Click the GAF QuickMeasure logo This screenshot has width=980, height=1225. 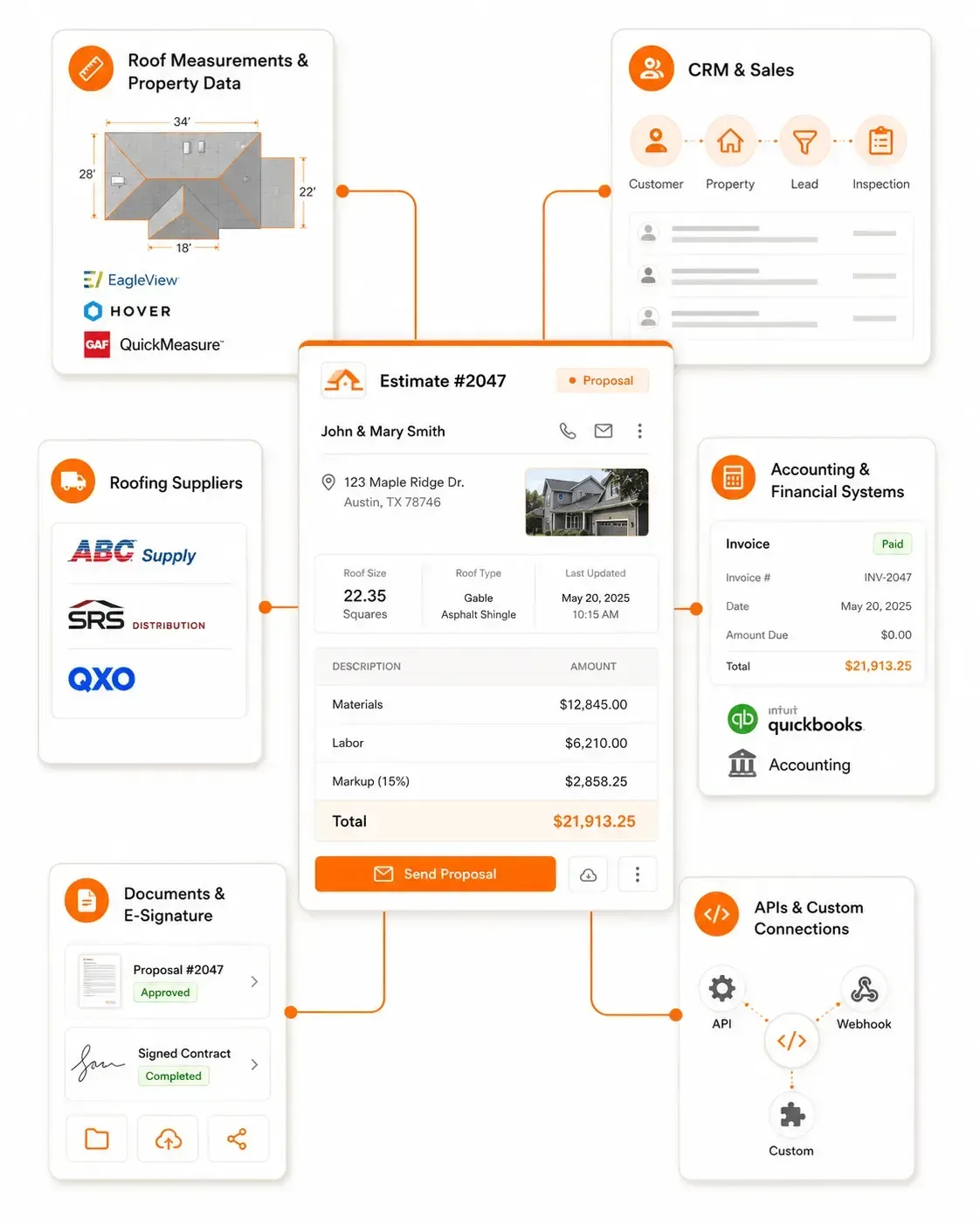[x=154, y=344]
